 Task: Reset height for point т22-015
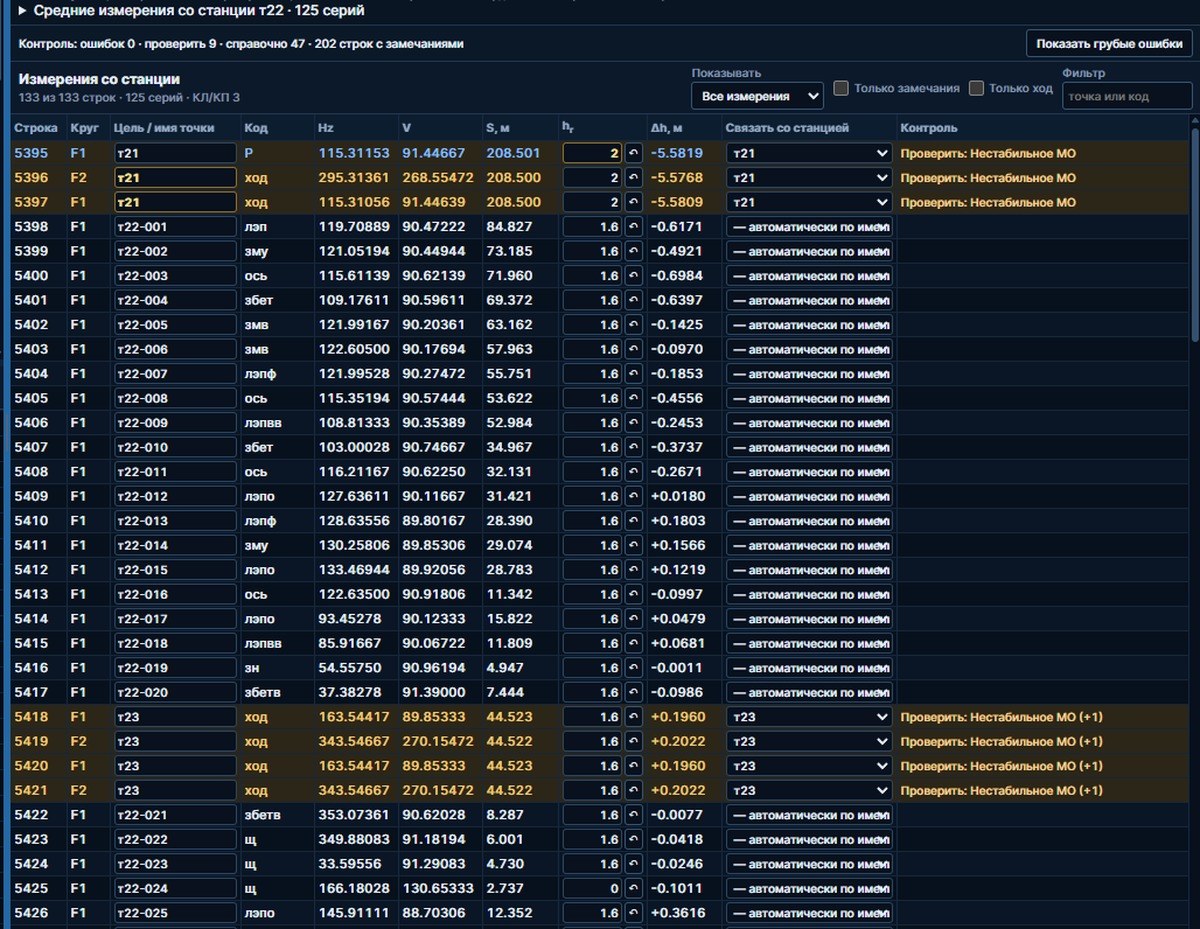633,570
